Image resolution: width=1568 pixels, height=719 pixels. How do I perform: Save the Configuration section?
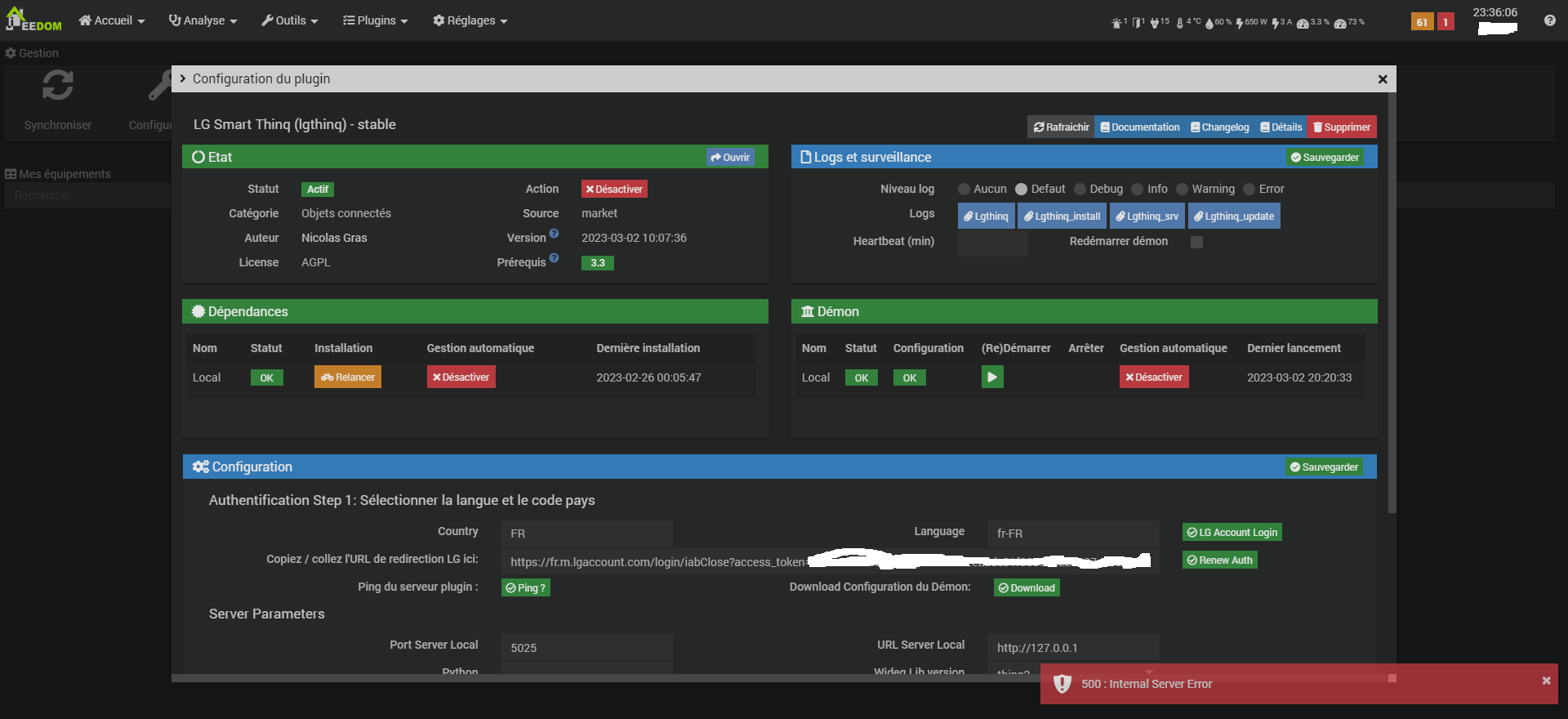pyautogui.click(x=1324, y=467)
